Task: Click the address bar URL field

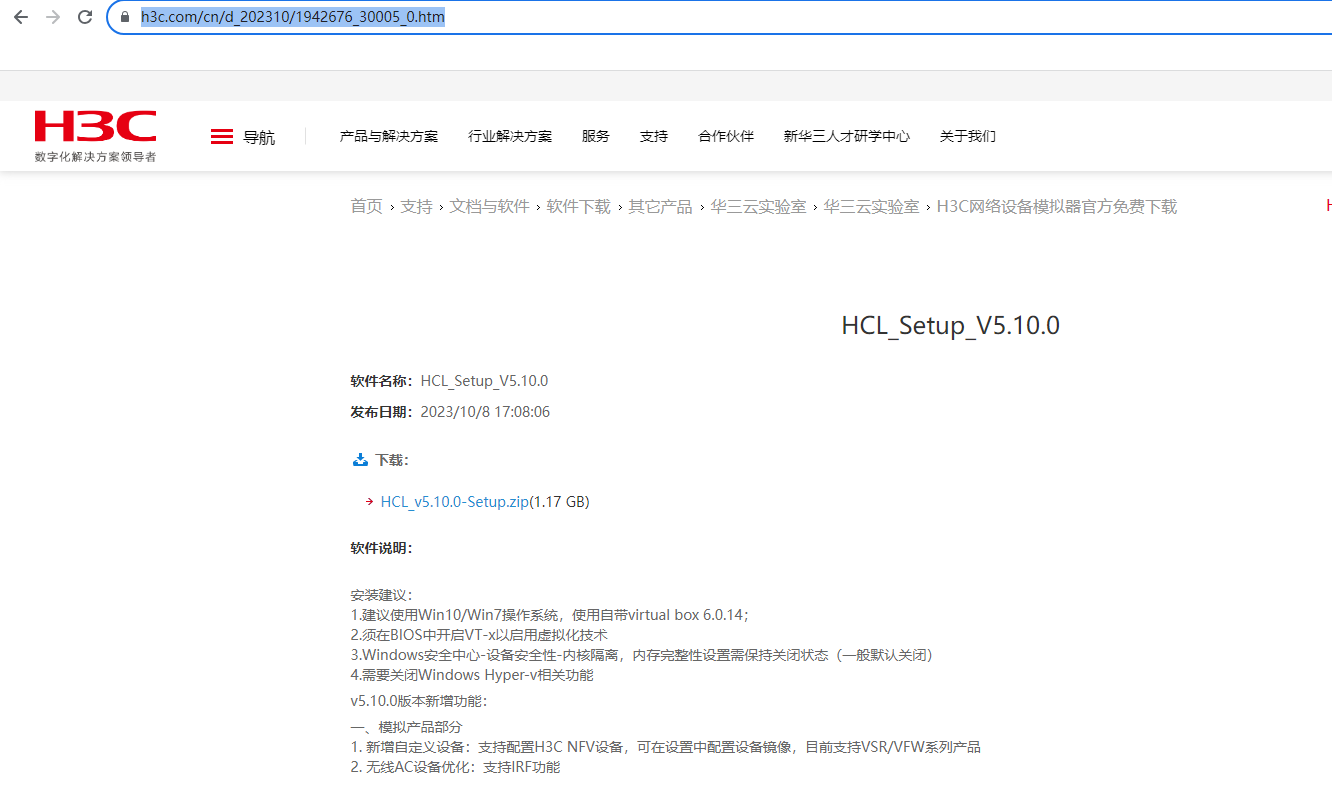Action: 718,17
